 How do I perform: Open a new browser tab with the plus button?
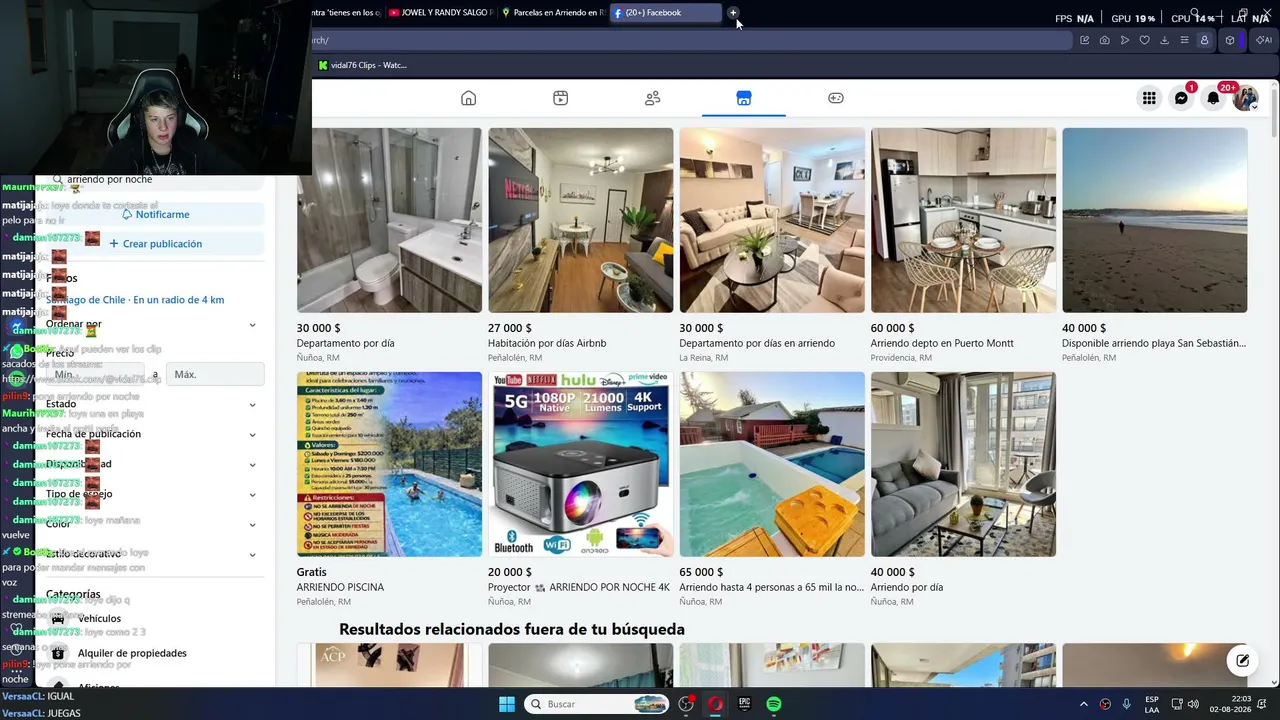click(733, 13)
